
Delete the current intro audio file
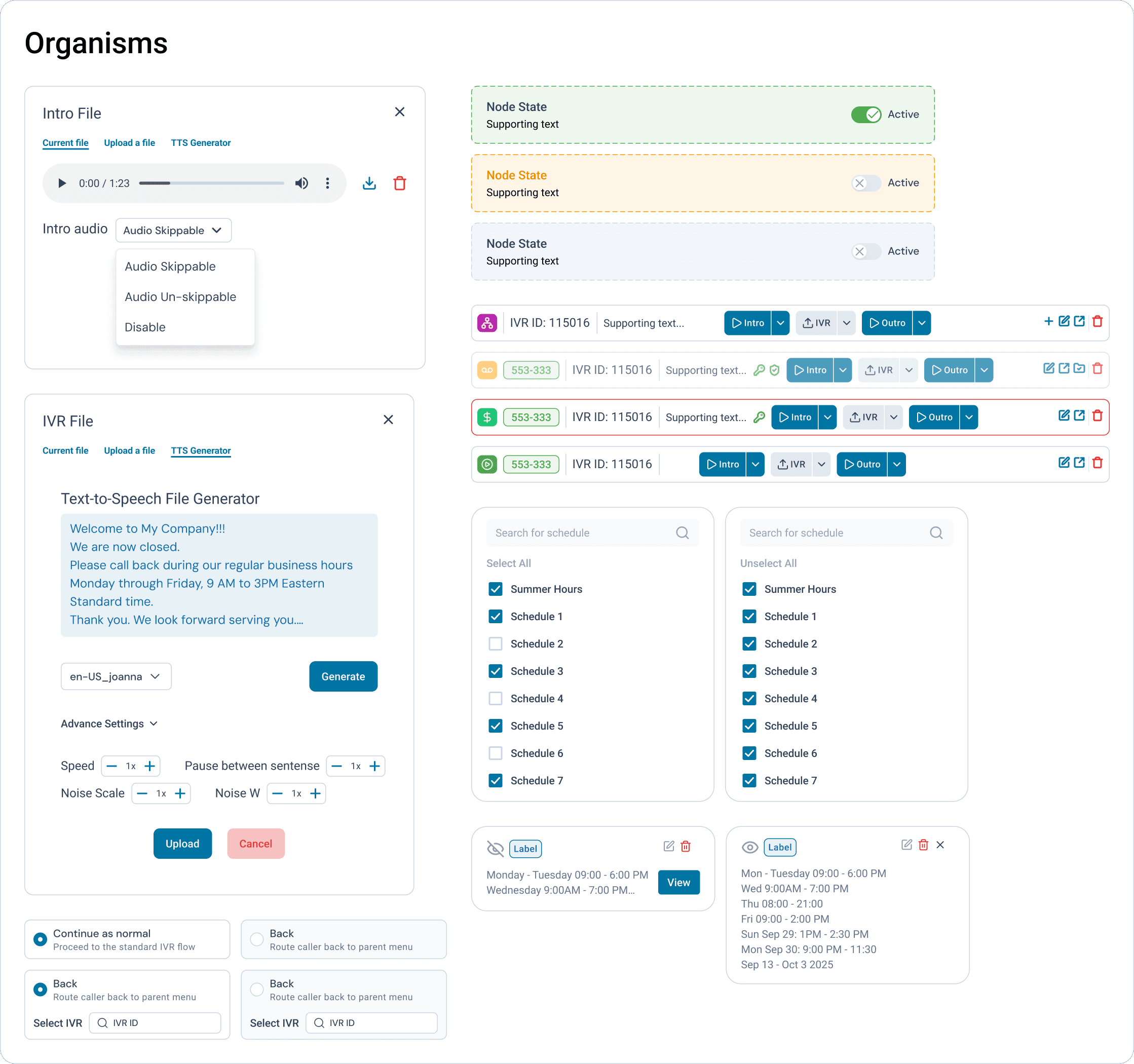(399, 183)
